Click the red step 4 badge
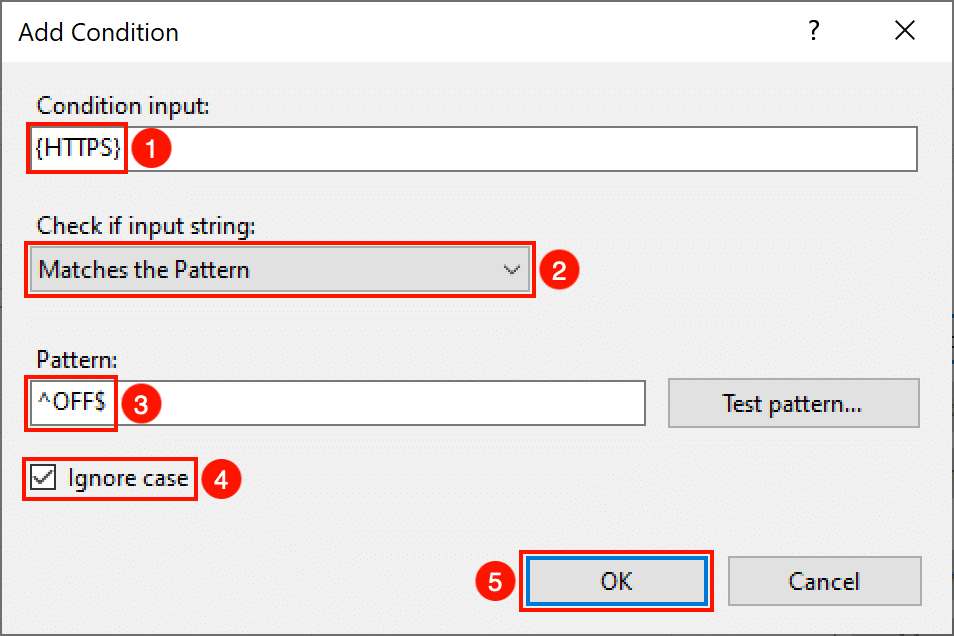The width and height of the screenshot is (954, 636). click(221, 479)
